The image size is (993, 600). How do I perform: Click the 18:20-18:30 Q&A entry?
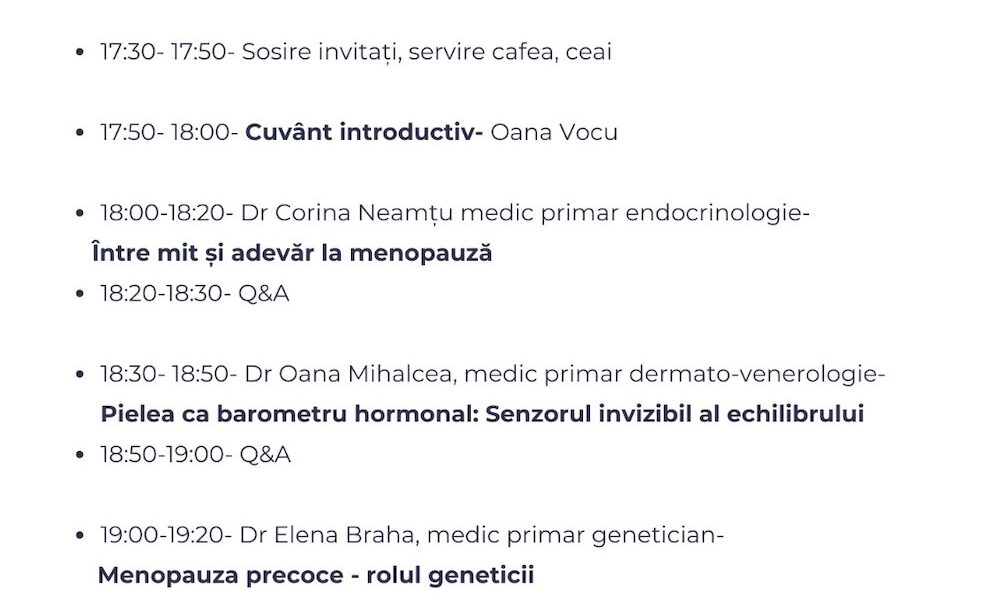click(195, 294)
